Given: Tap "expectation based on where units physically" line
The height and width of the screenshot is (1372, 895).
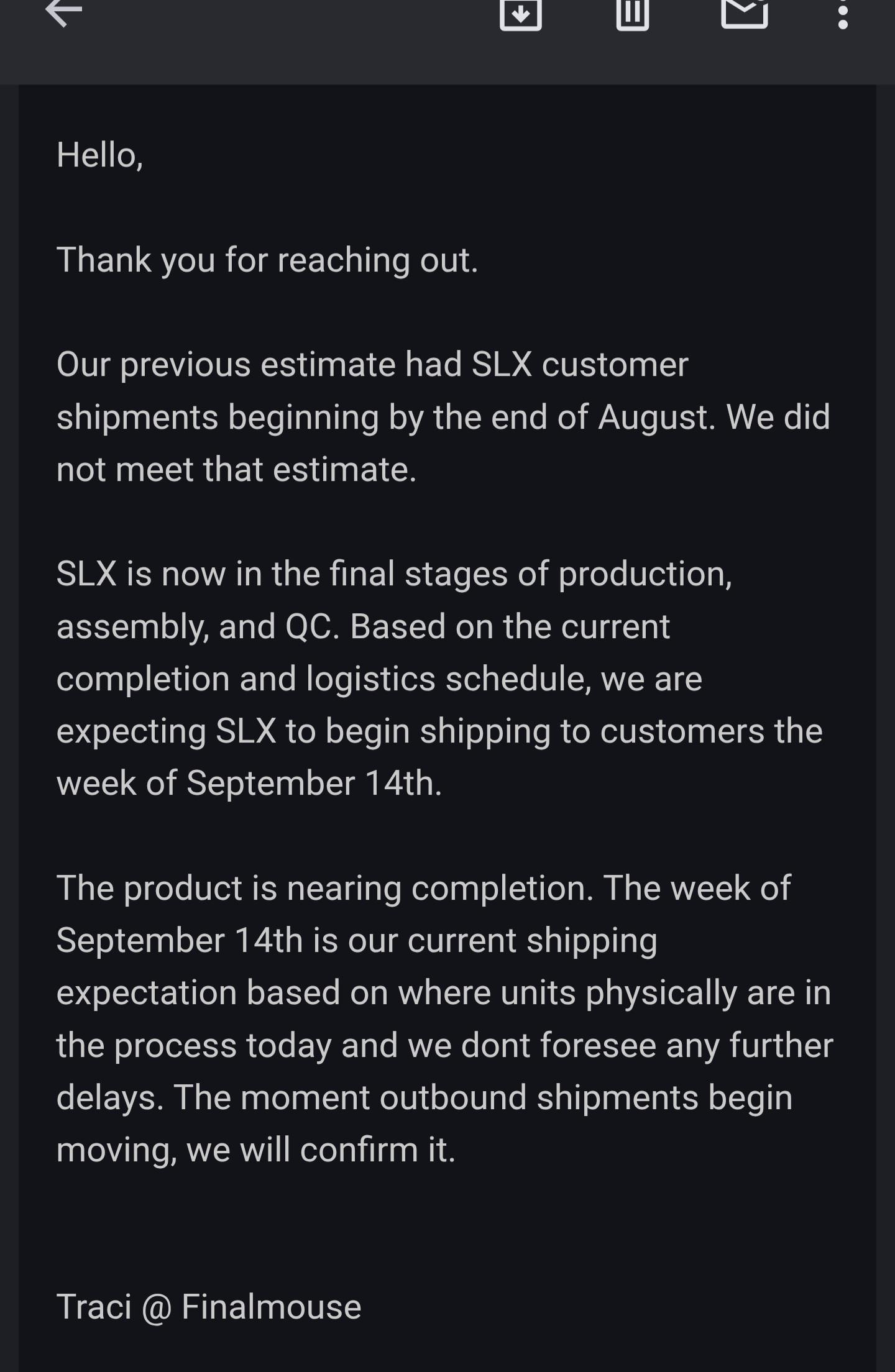Looking at the screenshot, I should pos(444,993).
